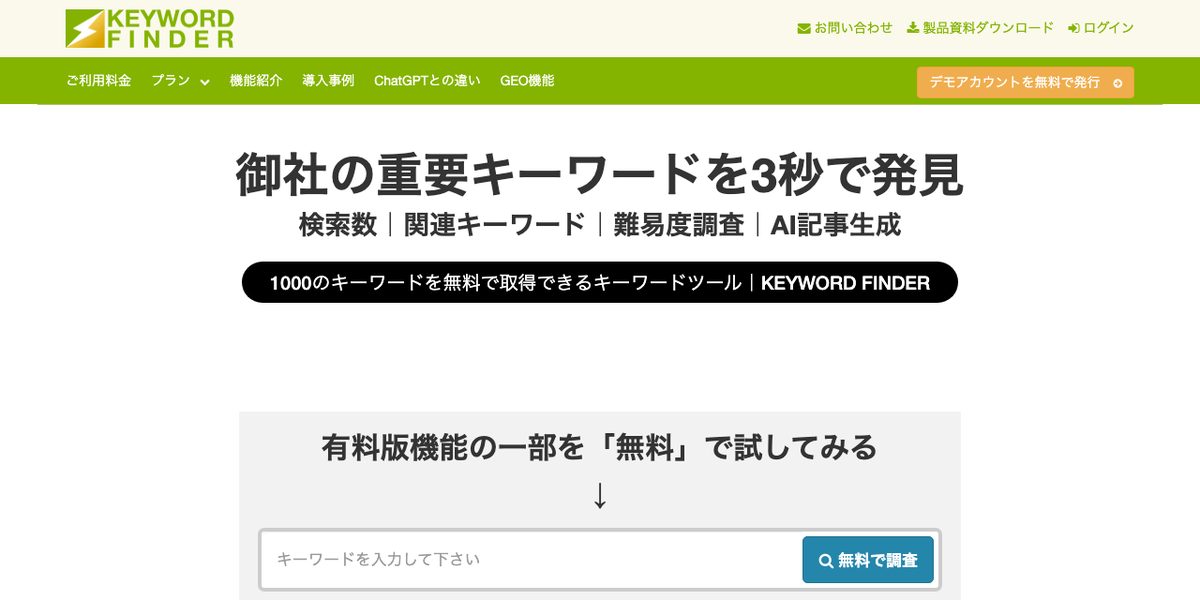Click the 無料で調査 search button
Viewport: 1200px width, 600px height.
[x=868, y=560]
